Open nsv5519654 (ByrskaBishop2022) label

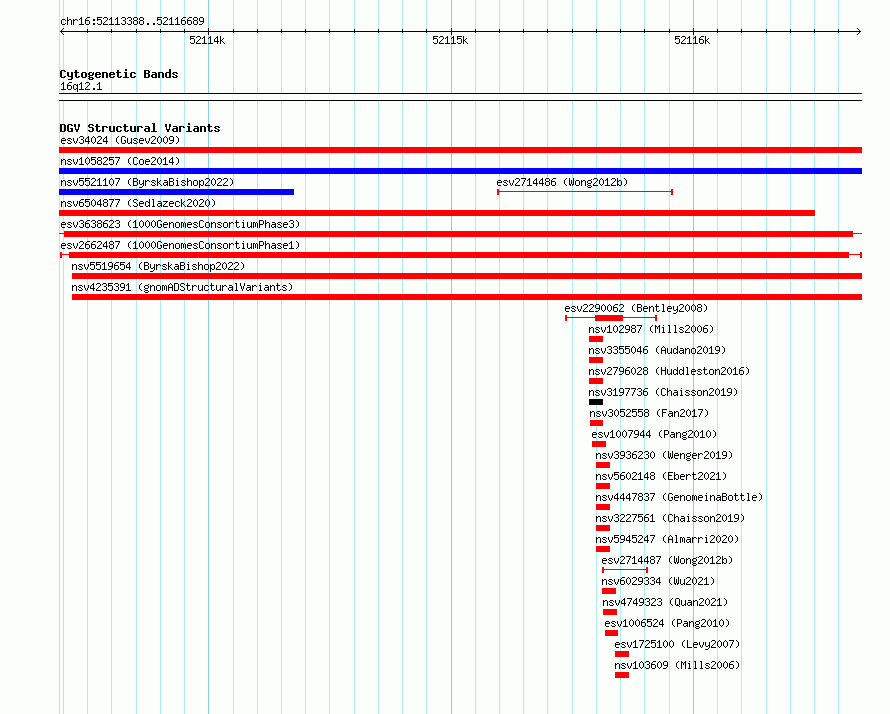[x=158, y=266]
